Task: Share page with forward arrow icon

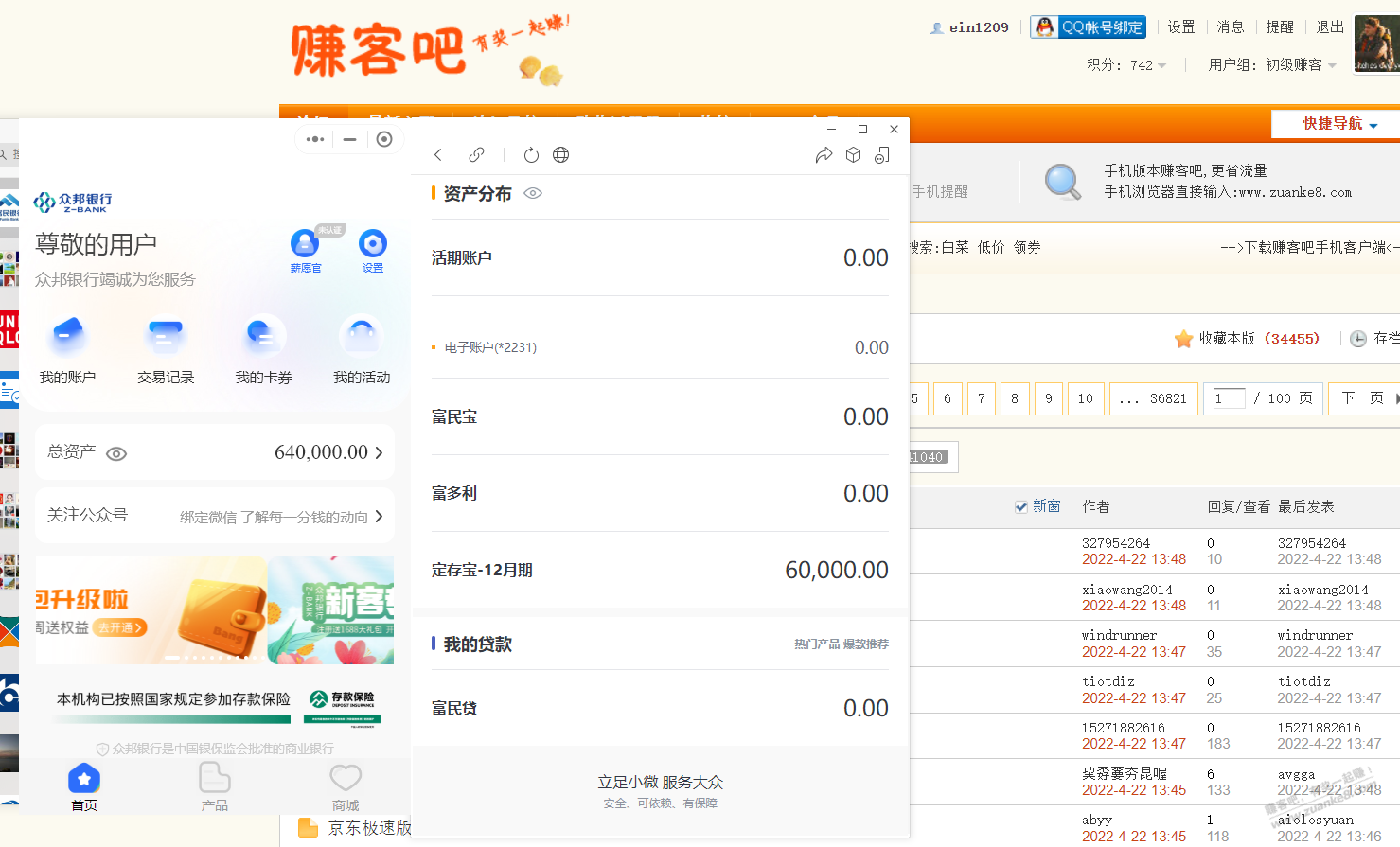Action: (824, 155)
